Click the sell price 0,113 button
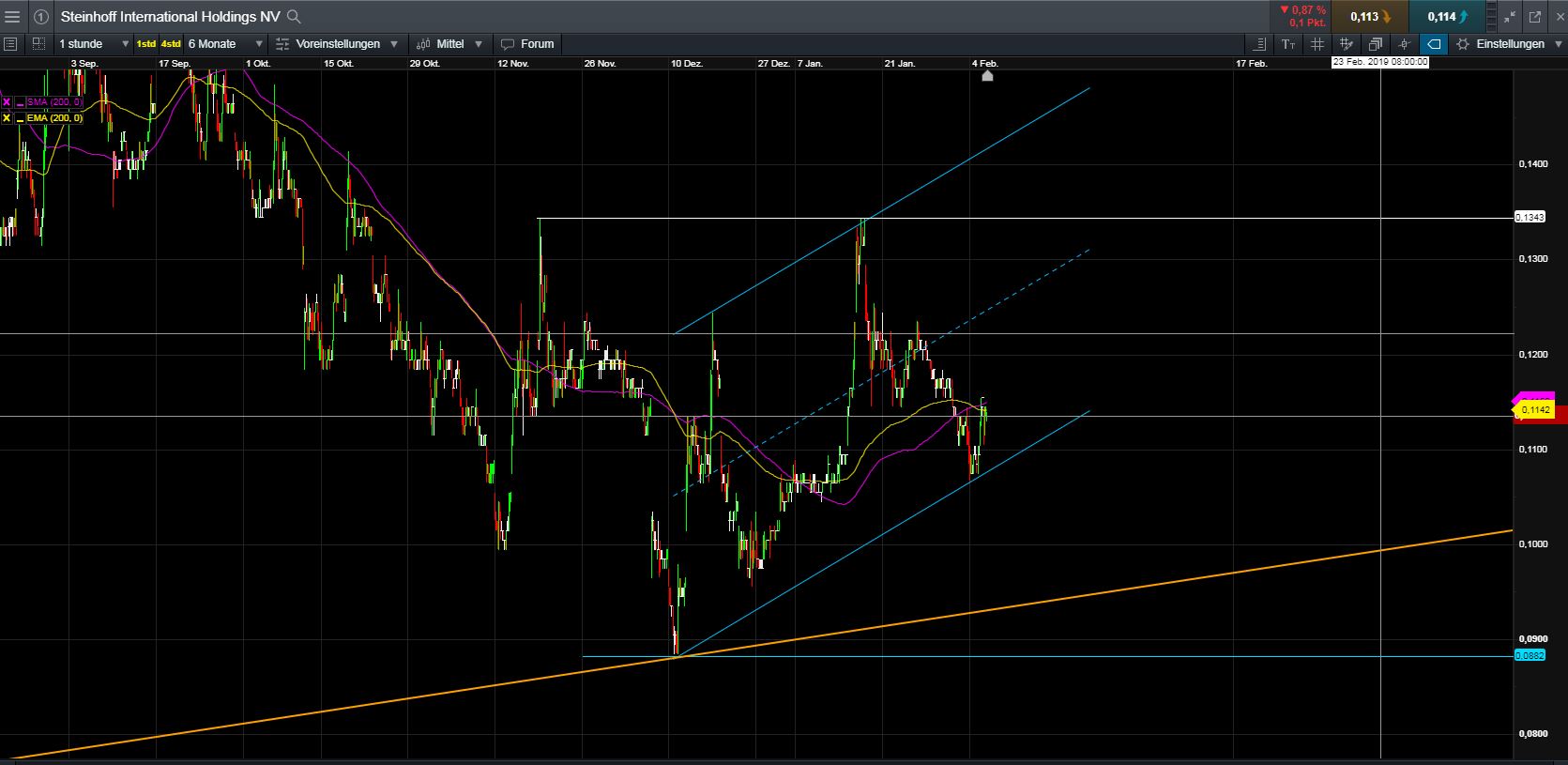Viewport: 1568px width, 765px height. coord(1369,17)
